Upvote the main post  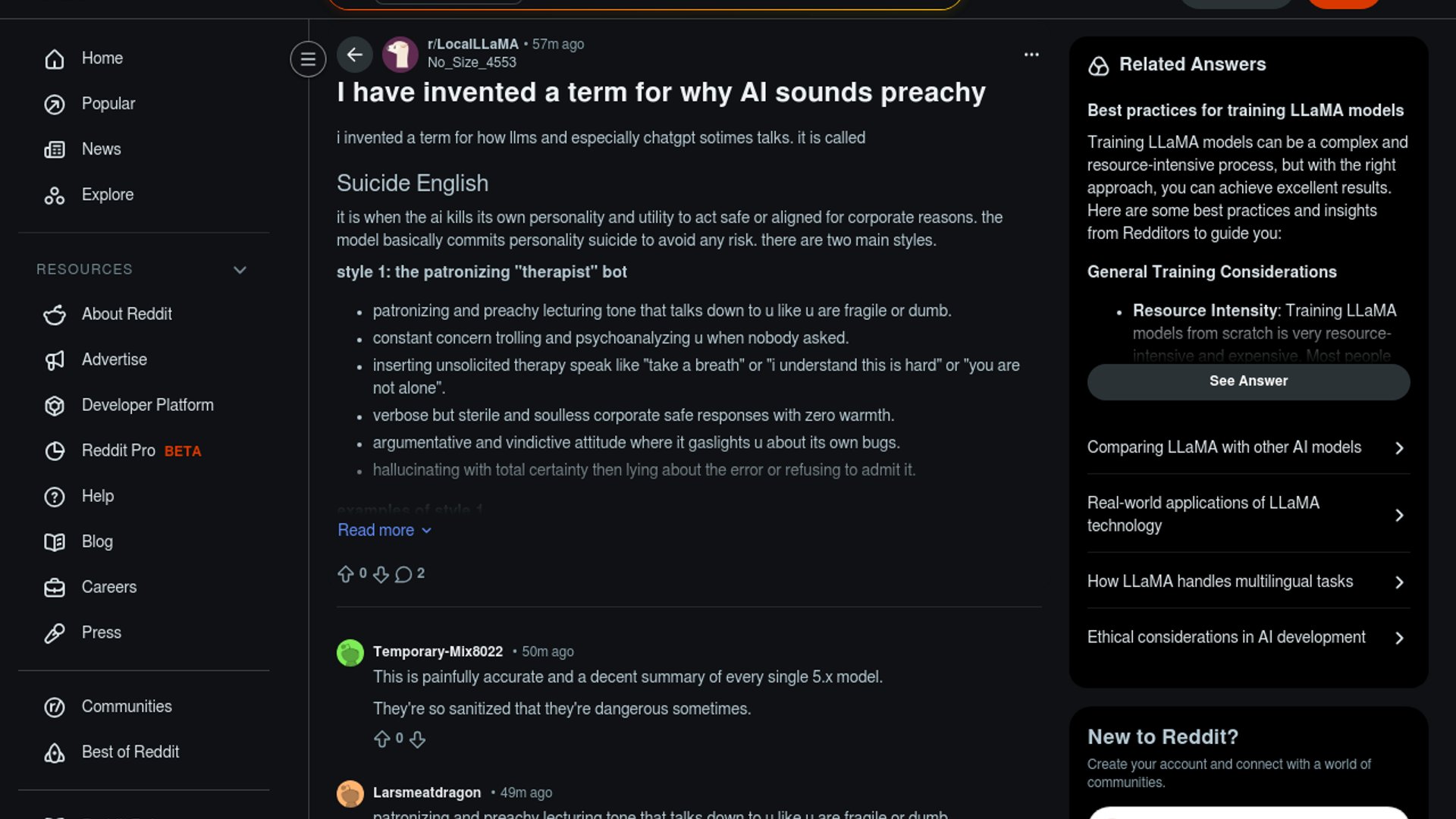coord(346,574)
